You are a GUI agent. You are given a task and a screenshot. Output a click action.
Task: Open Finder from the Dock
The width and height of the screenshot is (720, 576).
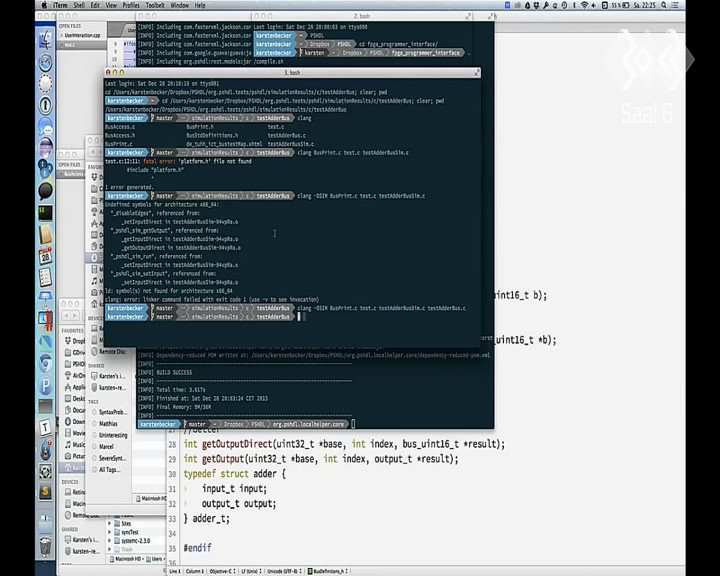pyautogui.click(x=45, y=40)
